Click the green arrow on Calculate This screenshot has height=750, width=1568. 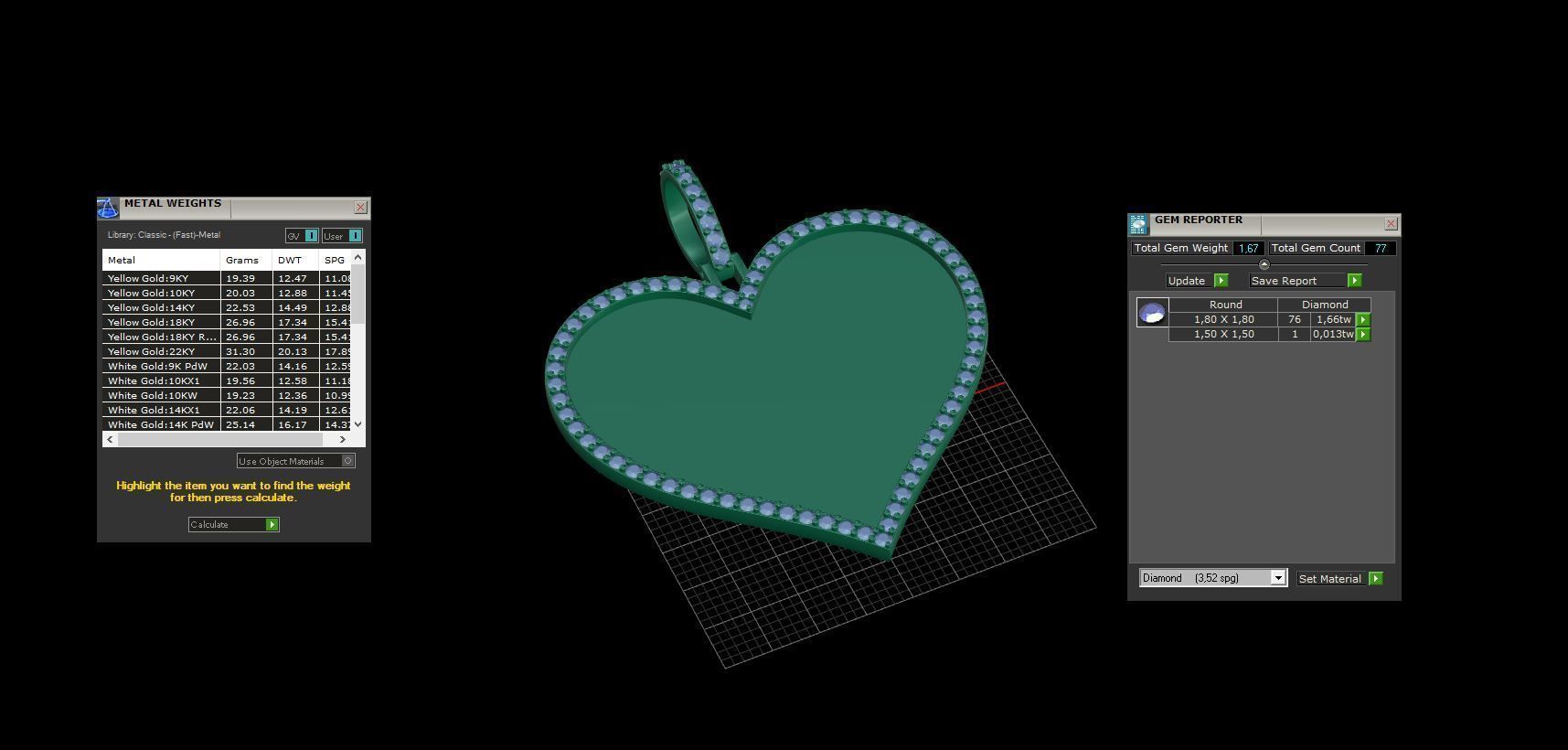(x=272, y=525)
